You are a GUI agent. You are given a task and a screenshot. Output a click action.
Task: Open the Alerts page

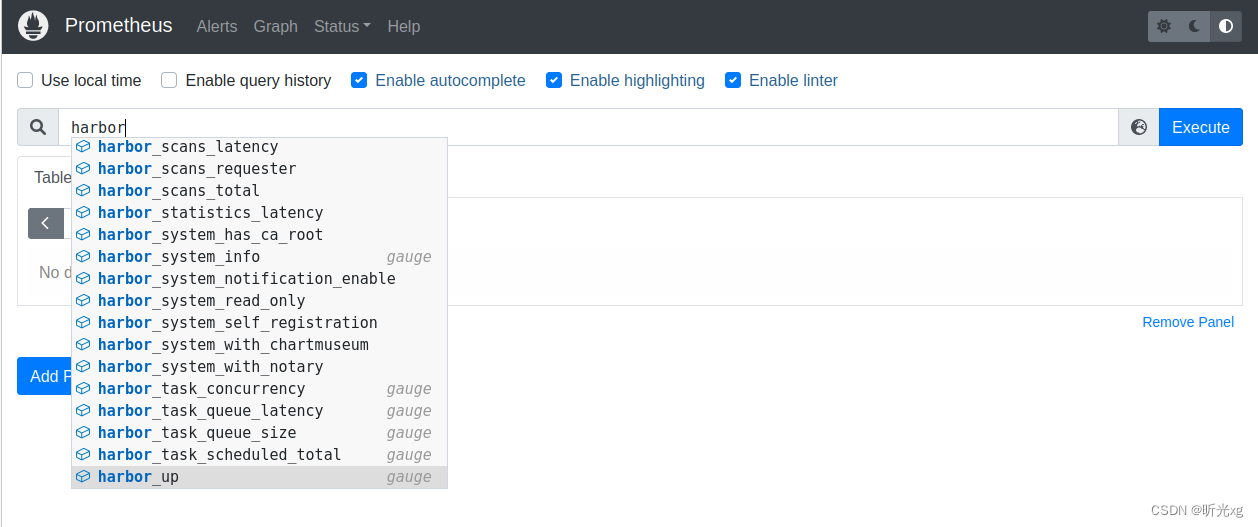coord(217,27)
